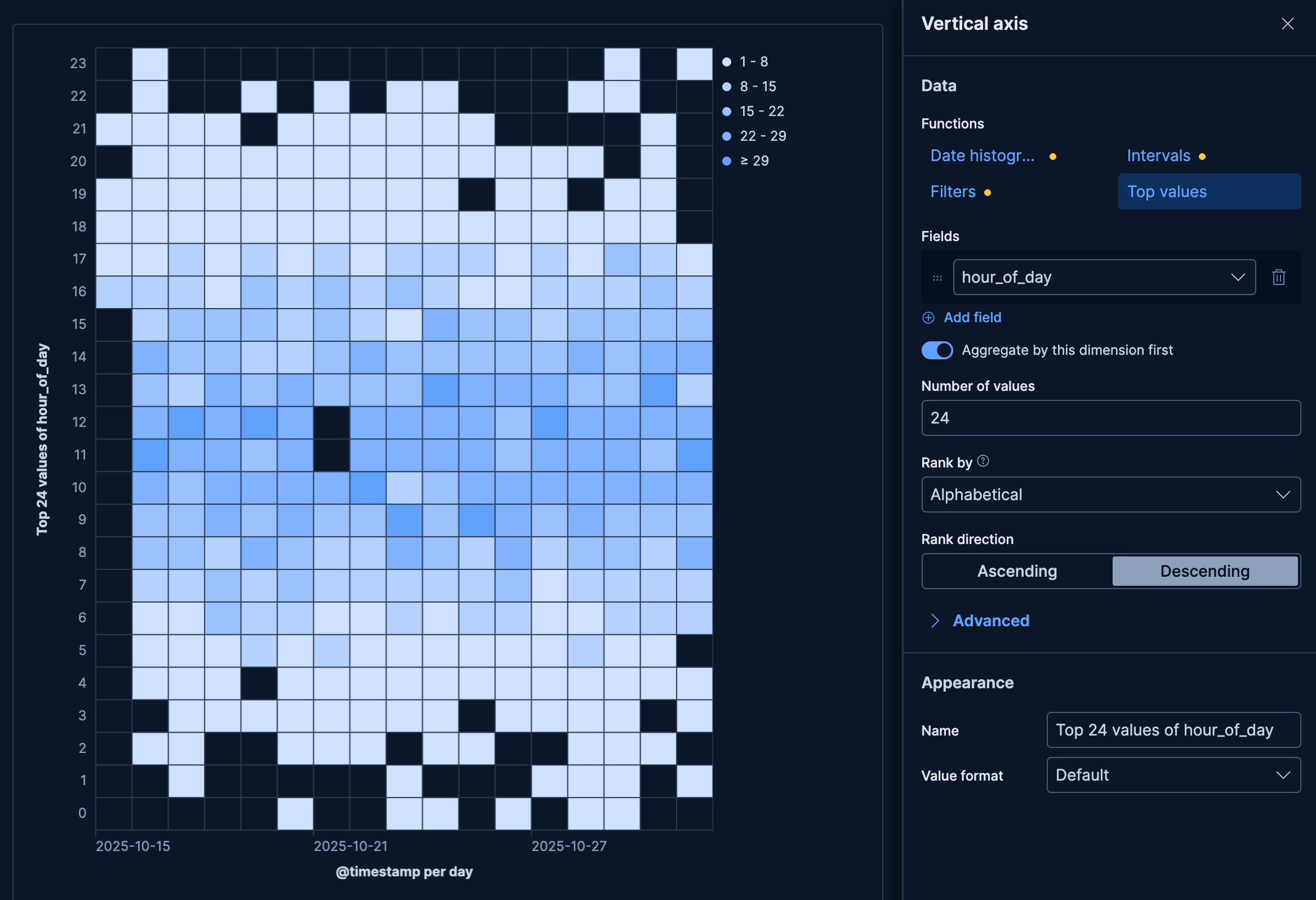Disable Aggregate by this dimension first

937,350
